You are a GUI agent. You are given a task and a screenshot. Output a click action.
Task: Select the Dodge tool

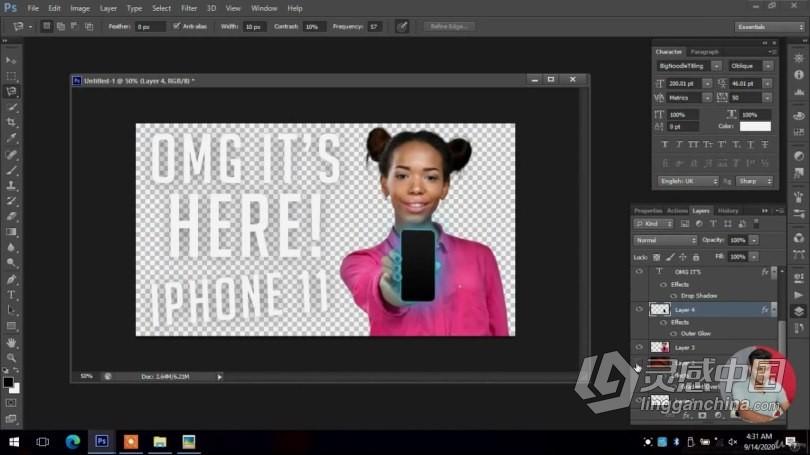pyautogui.click(x=11, y=263)
